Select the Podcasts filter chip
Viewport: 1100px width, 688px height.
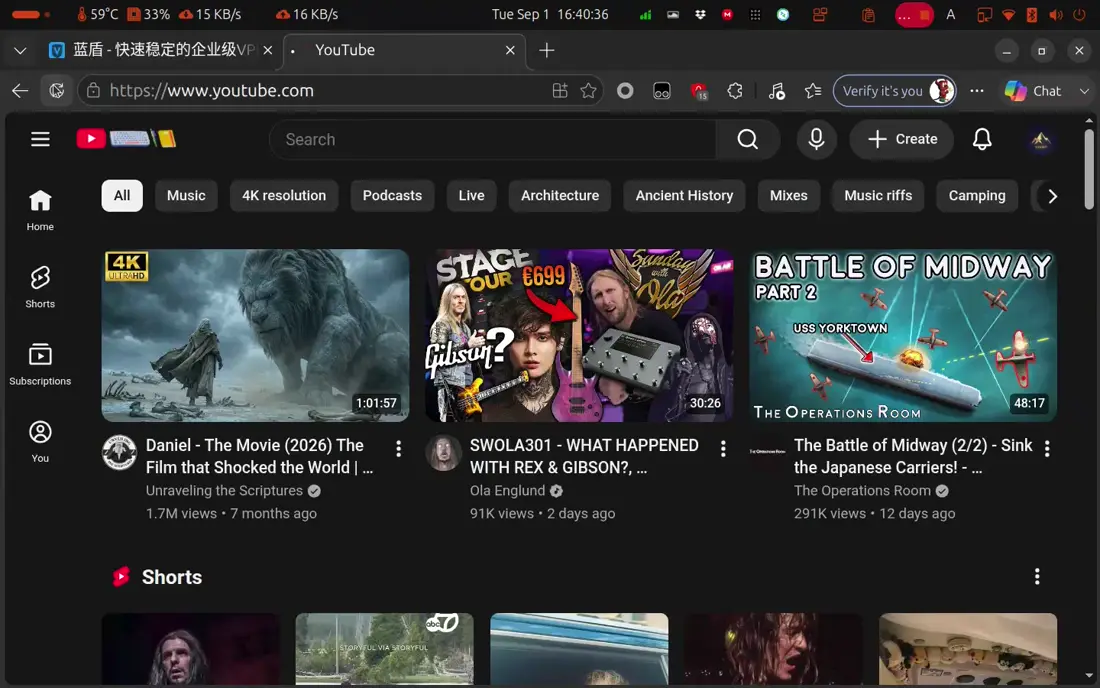(392, 196)
